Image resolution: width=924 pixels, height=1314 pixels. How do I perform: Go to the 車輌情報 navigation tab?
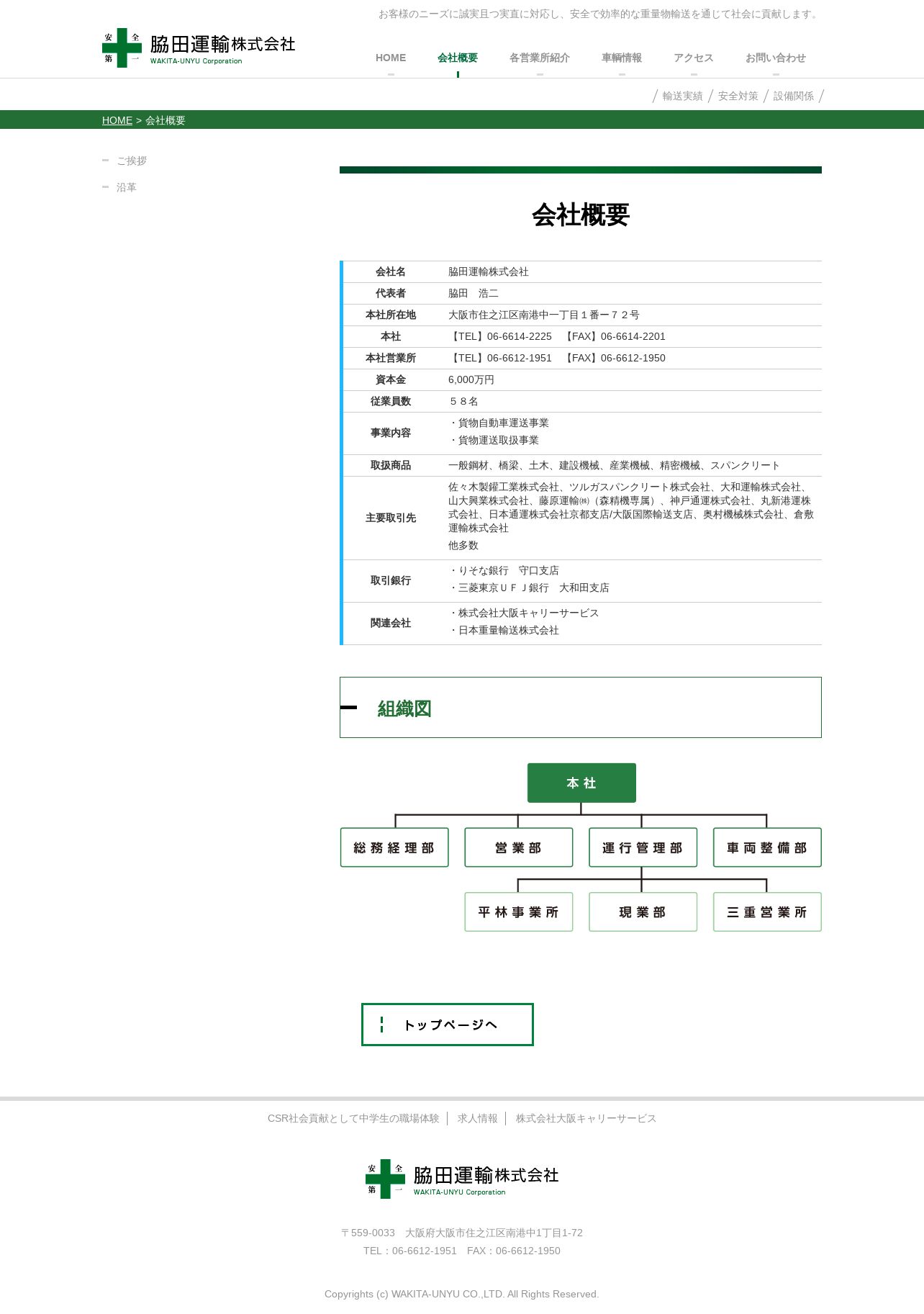pyautogui.click(x=622, y=58)
